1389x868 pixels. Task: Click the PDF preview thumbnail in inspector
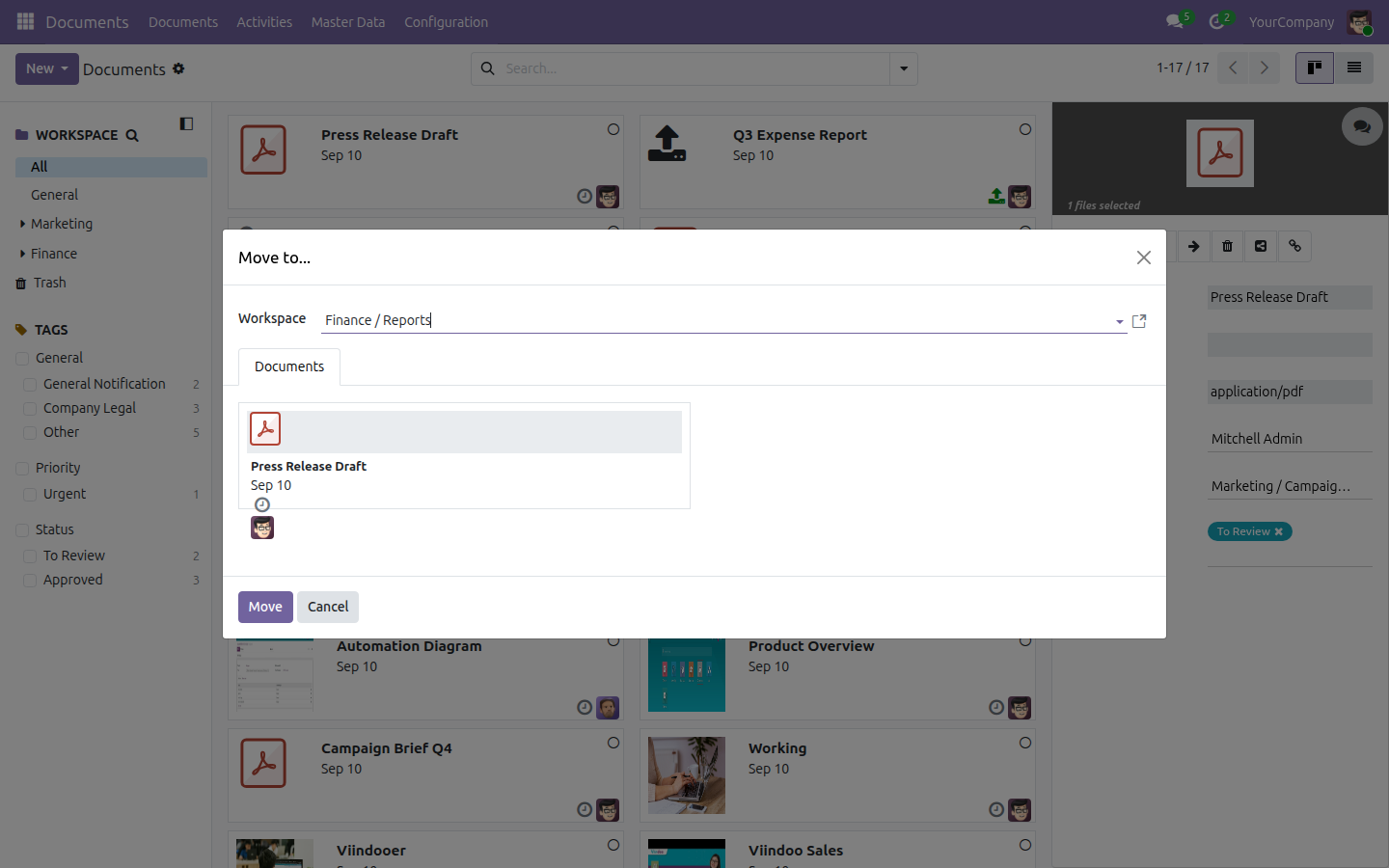[1220, 153]
